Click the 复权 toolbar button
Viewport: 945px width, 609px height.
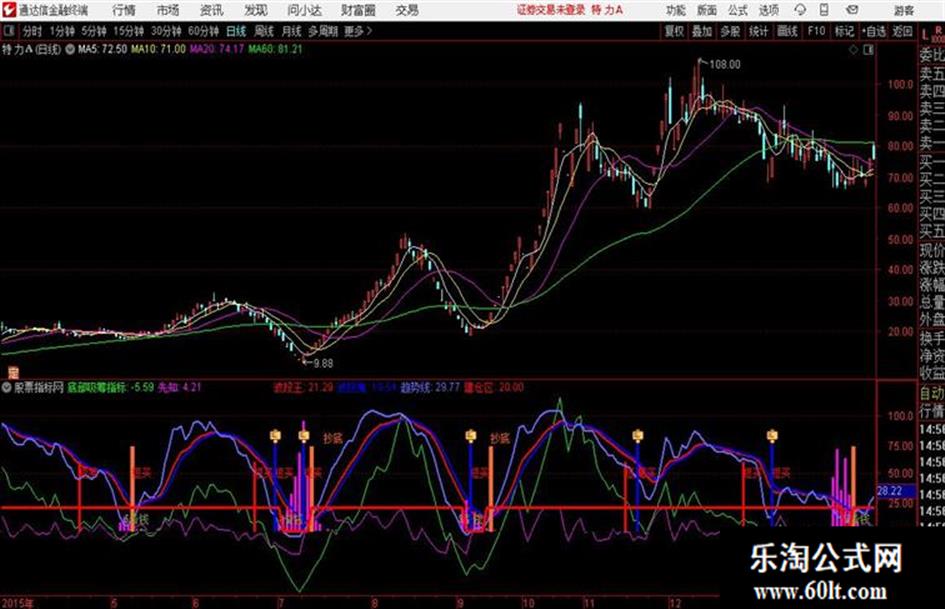674,31
